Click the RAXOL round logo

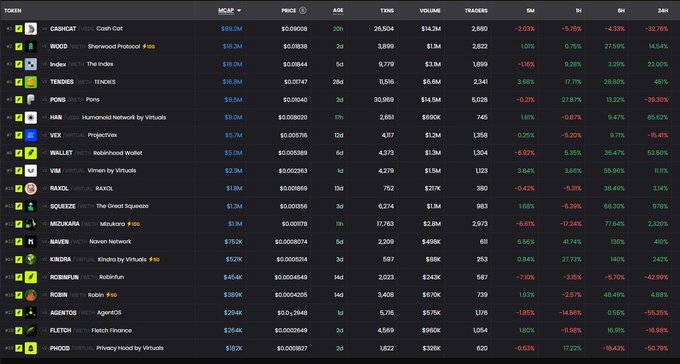click(31, 189)
